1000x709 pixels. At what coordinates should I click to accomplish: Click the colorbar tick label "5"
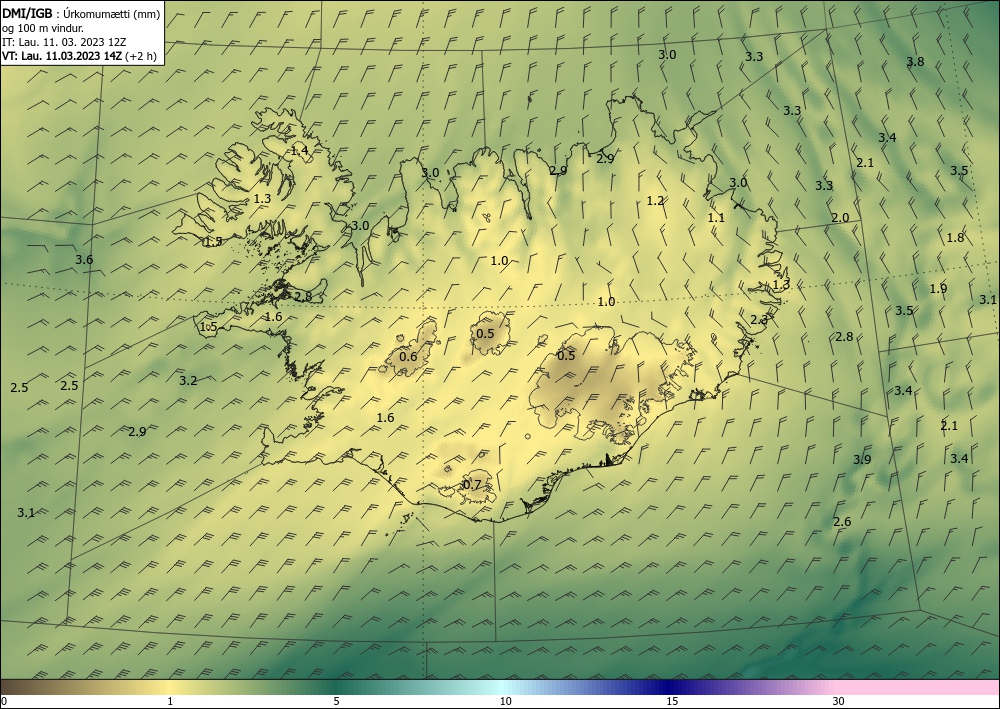point(336,701)
